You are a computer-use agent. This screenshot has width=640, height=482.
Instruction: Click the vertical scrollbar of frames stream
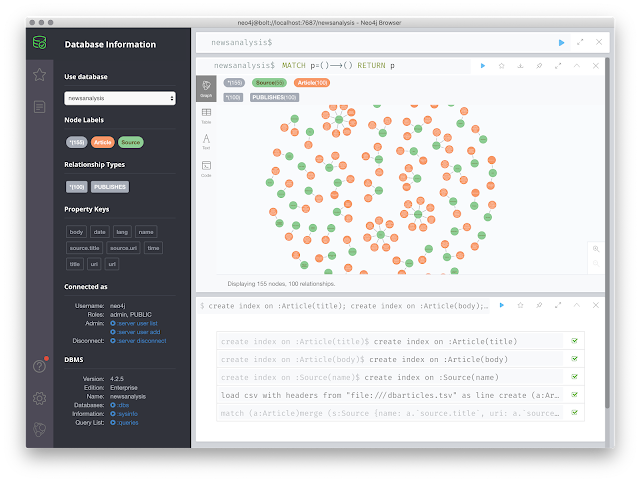tap(607, 233)
